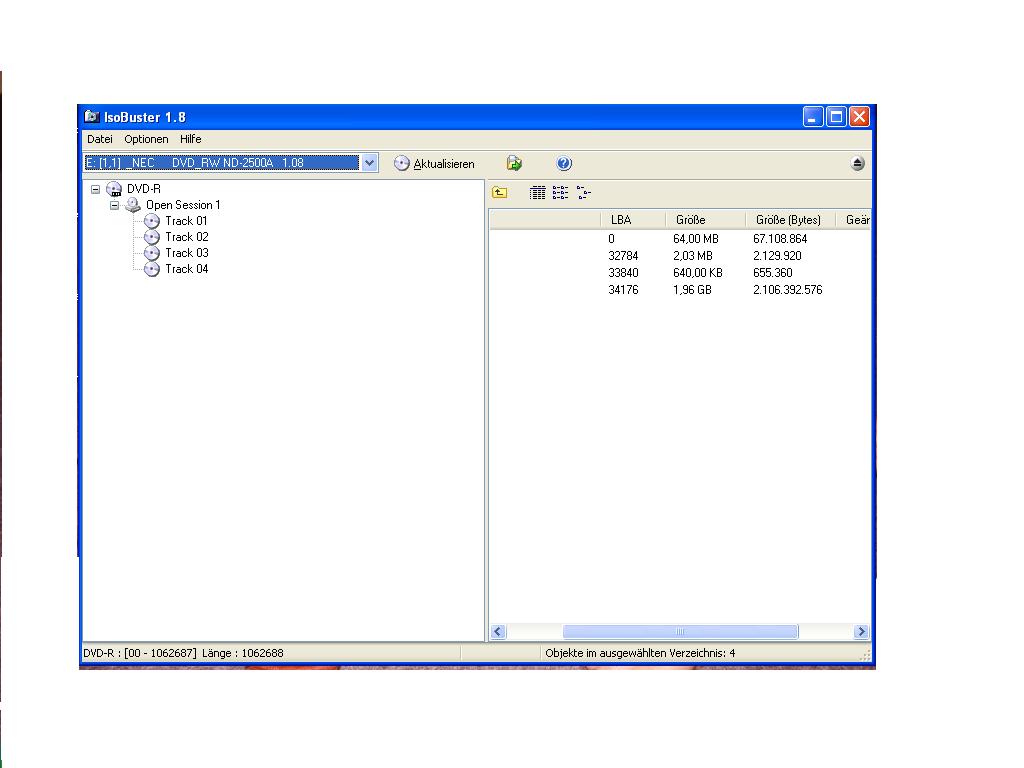Screen dimensions: 1024x768
Task: Select Track 04 in the tree
Action: coord(187,269)
